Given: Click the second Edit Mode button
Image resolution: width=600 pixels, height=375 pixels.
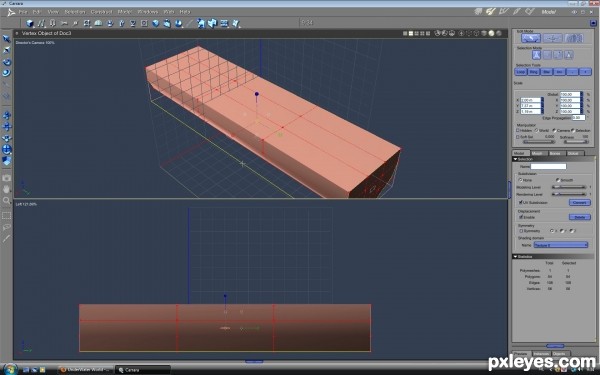Looking at the screenshot, I should 553,38.
